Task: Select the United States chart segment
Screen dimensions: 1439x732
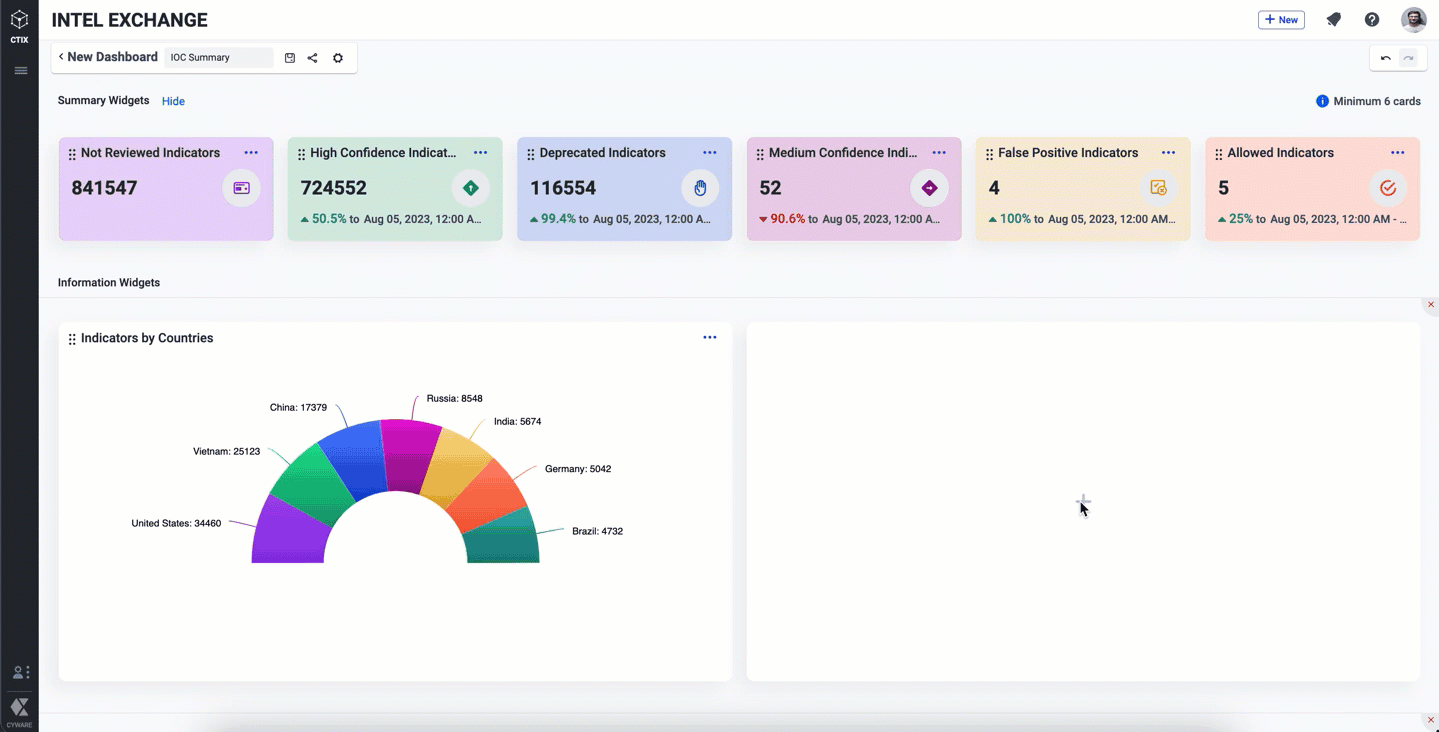Action: pos(288,532)
